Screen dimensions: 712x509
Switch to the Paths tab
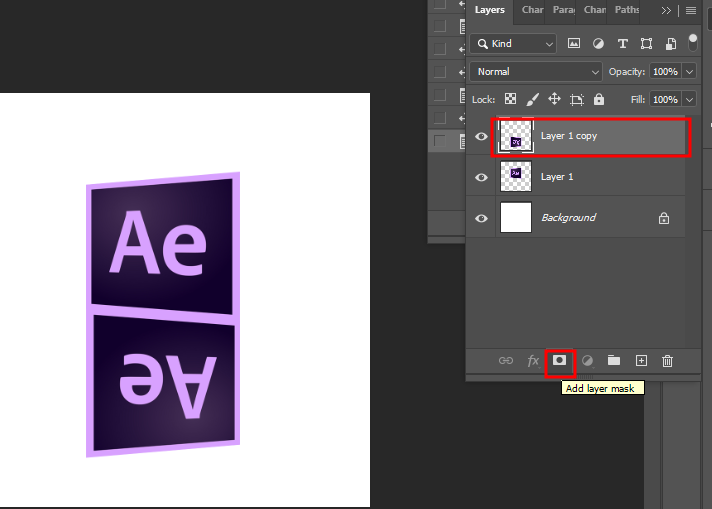click(x=627, y=10)
